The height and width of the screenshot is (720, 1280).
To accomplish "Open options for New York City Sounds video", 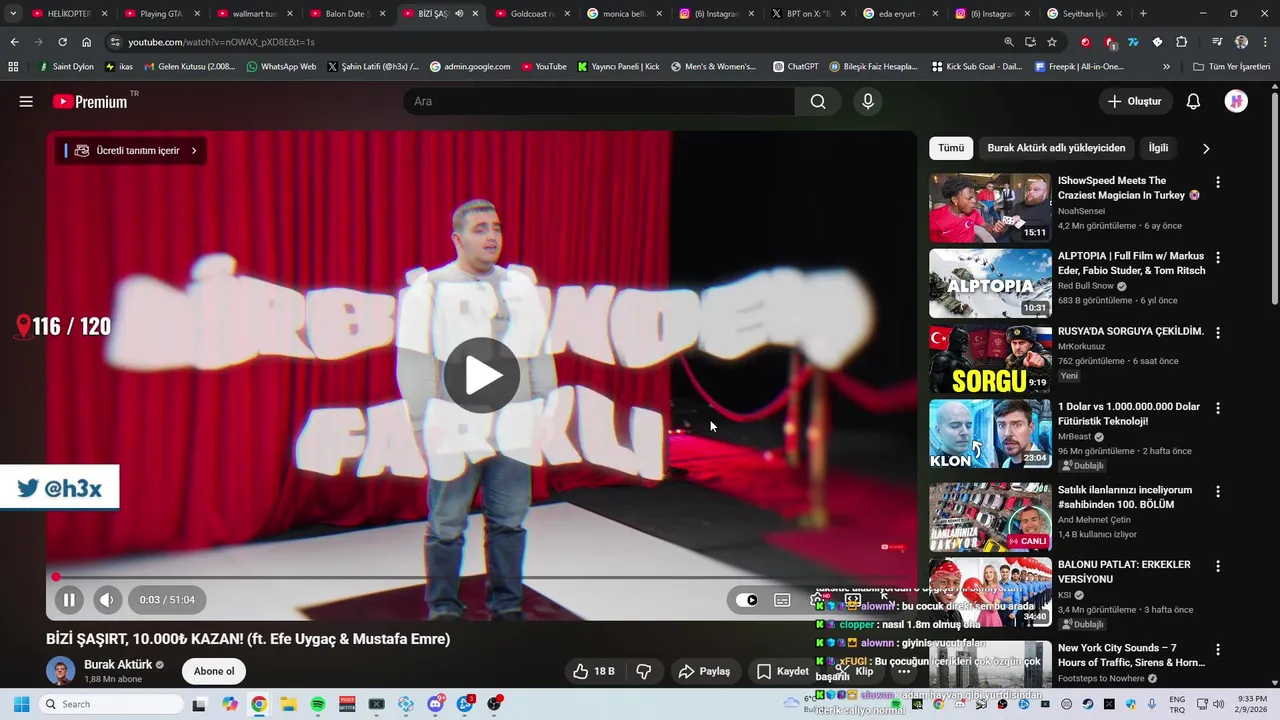I will [x=1217, y=649].
